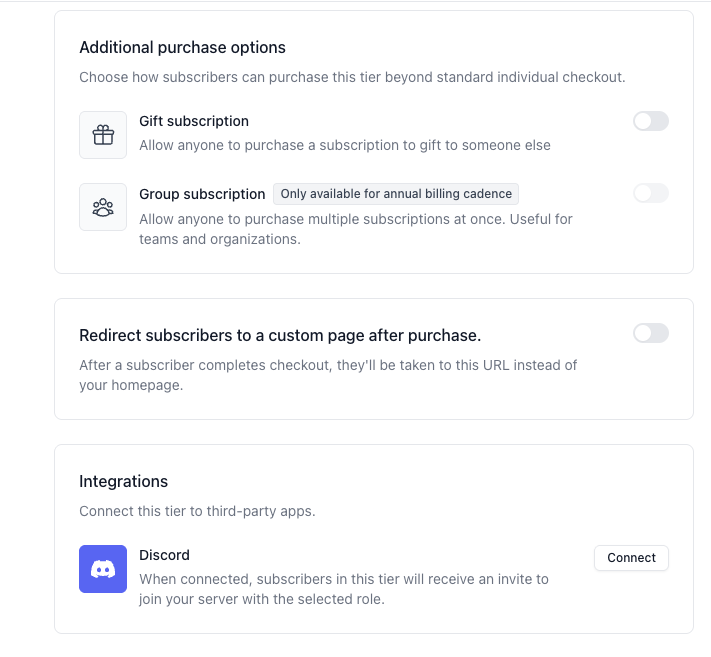Click the Discord logo icon

[103, 569]
